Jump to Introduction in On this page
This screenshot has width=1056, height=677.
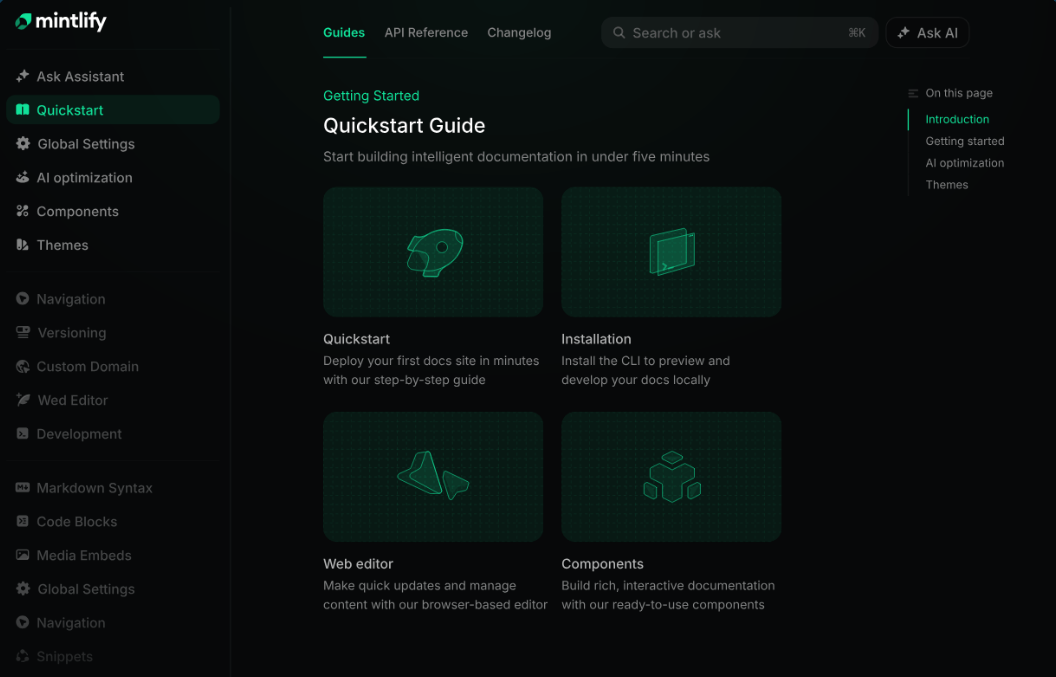tap(957, 119)
